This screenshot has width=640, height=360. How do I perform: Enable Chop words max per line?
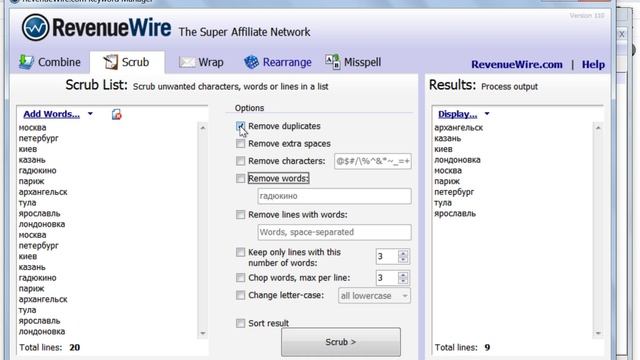pos(240,278)
